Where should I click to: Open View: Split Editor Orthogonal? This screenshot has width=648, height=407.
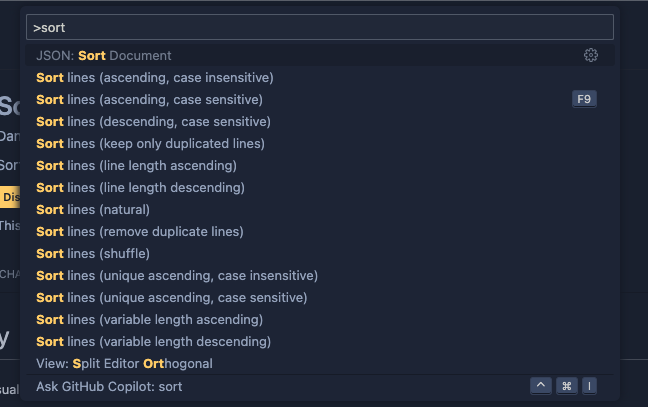pyautogui.click(x=124, y=363)
